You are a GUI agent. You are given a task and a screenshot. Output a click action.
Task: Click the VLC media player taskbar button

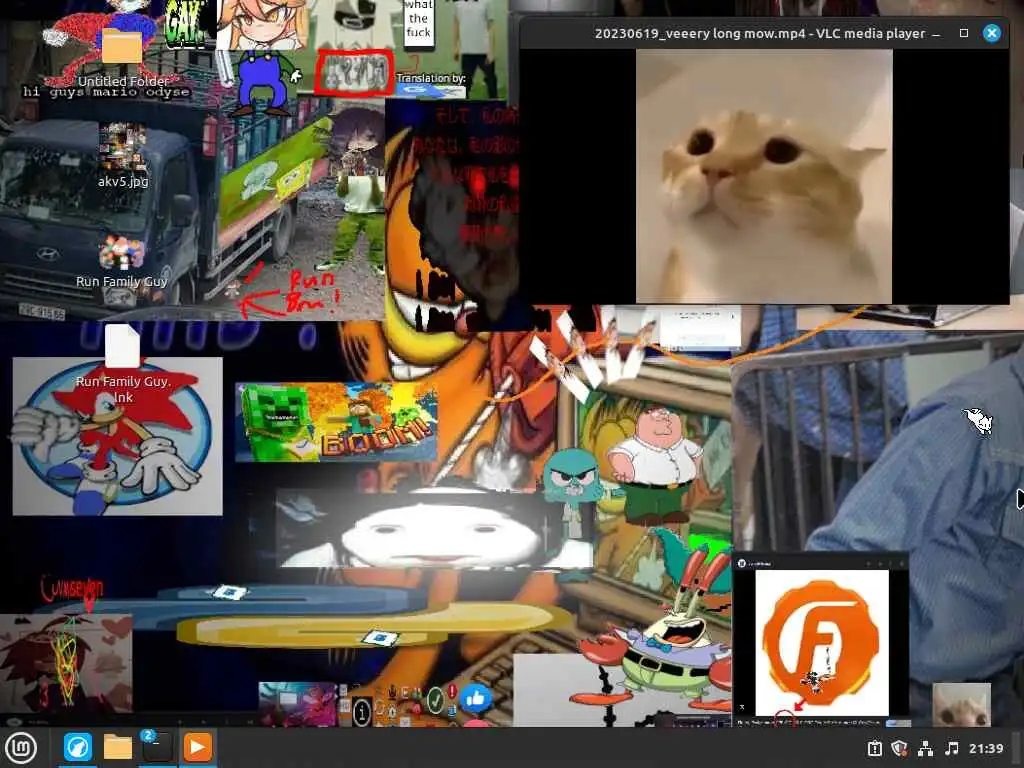pos(197,747)
